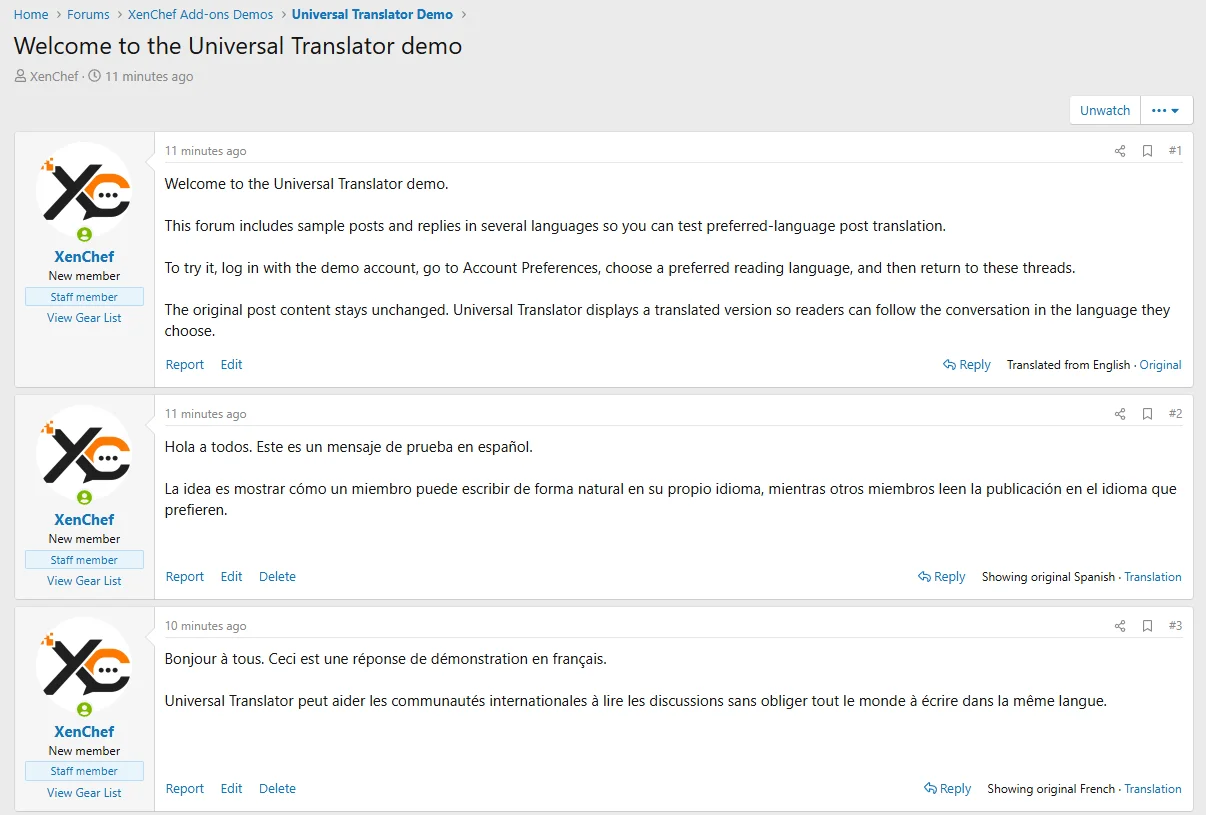Click 'Showing original Spanish' label
The image size is (1206, 815).
[1048, 577]
